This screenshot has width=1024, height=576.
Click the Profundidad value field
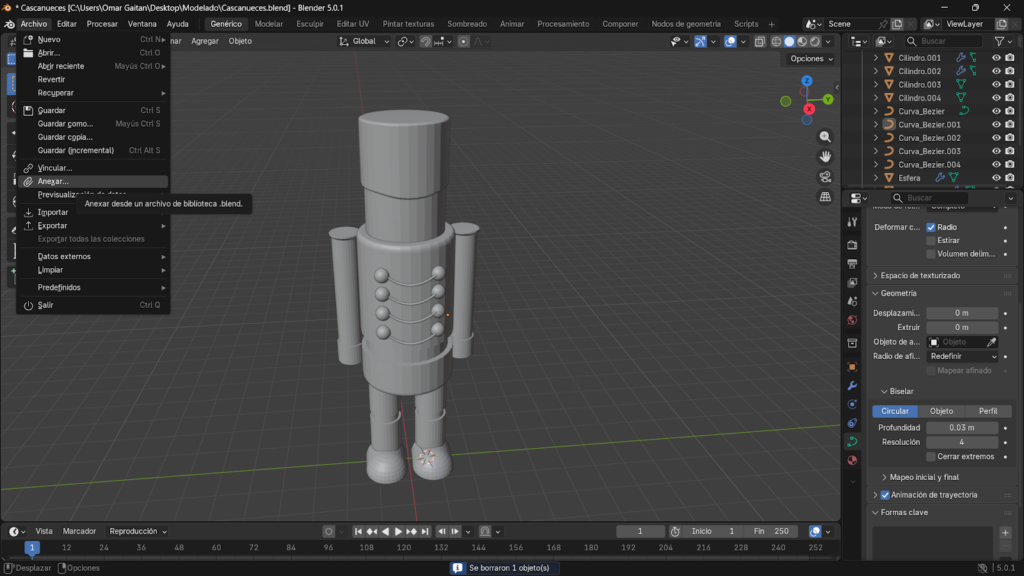click(x=961, y=428)
